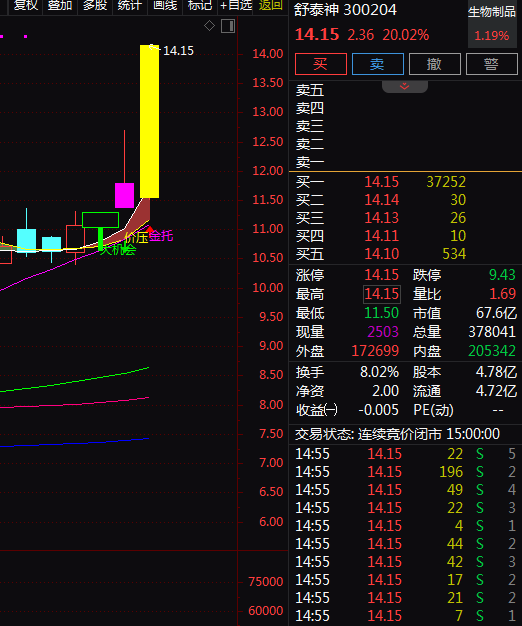Click the red 买 buy button

click(x=321, y=64)
